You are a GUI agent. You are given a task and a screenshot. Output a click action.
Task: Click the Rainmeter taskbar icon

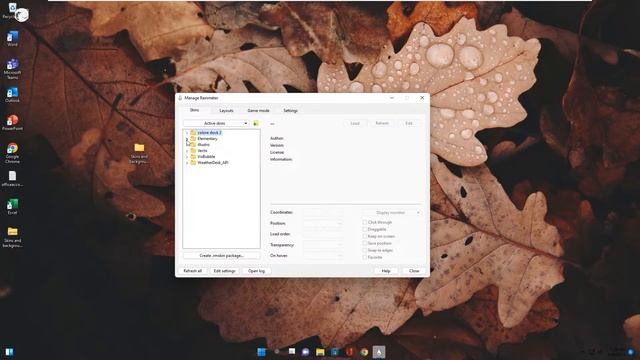pyautogui.click(x=379, y=352)
